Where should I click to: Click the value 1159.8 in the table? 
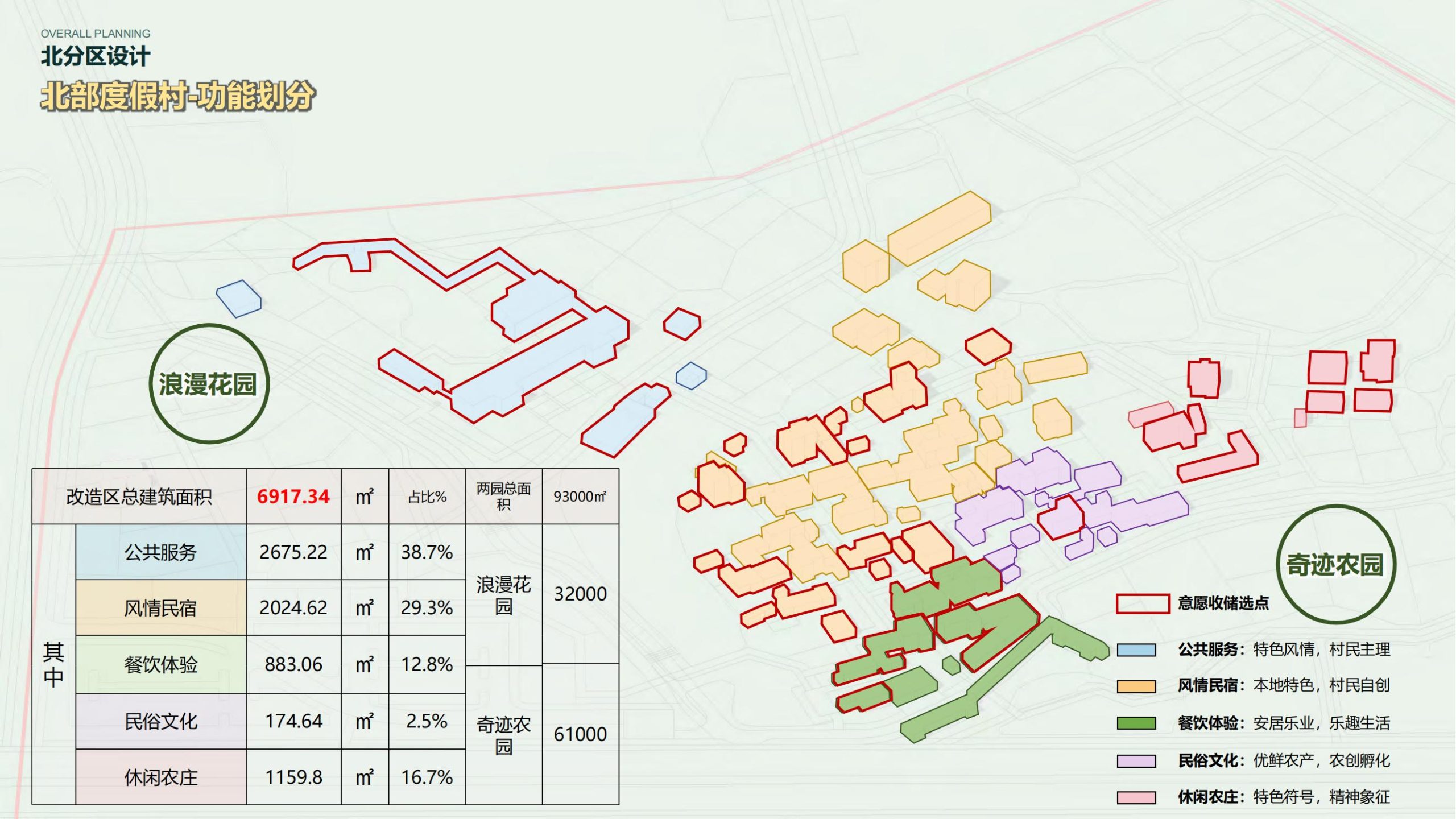click(293, 777)
